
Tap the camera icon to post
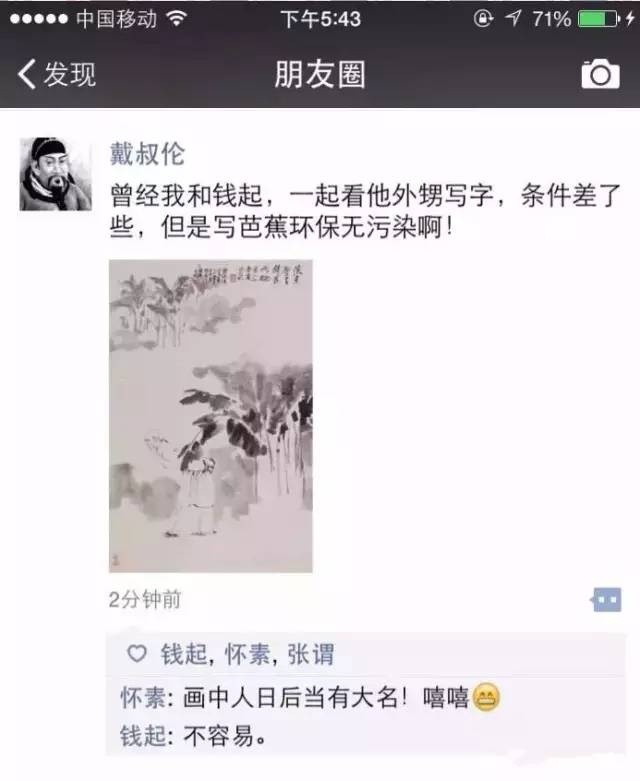[x=600, y=74]
